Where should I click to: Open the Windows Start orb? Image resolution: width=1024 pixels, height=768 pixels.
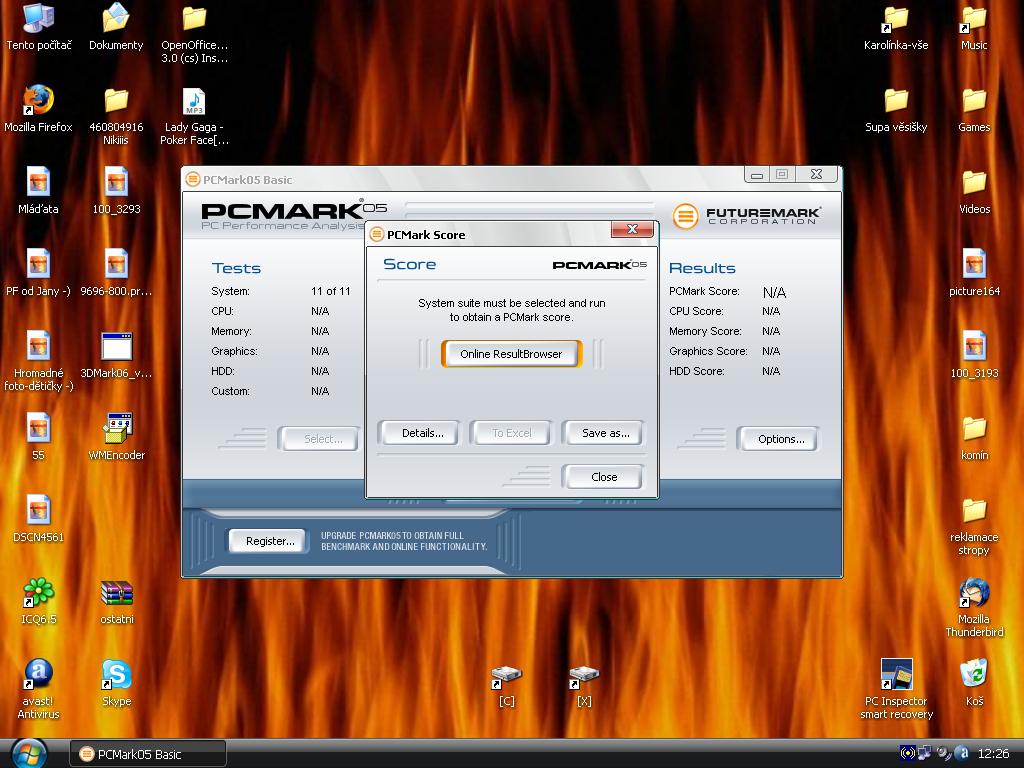pyautogui.click(x=29, y=753)
